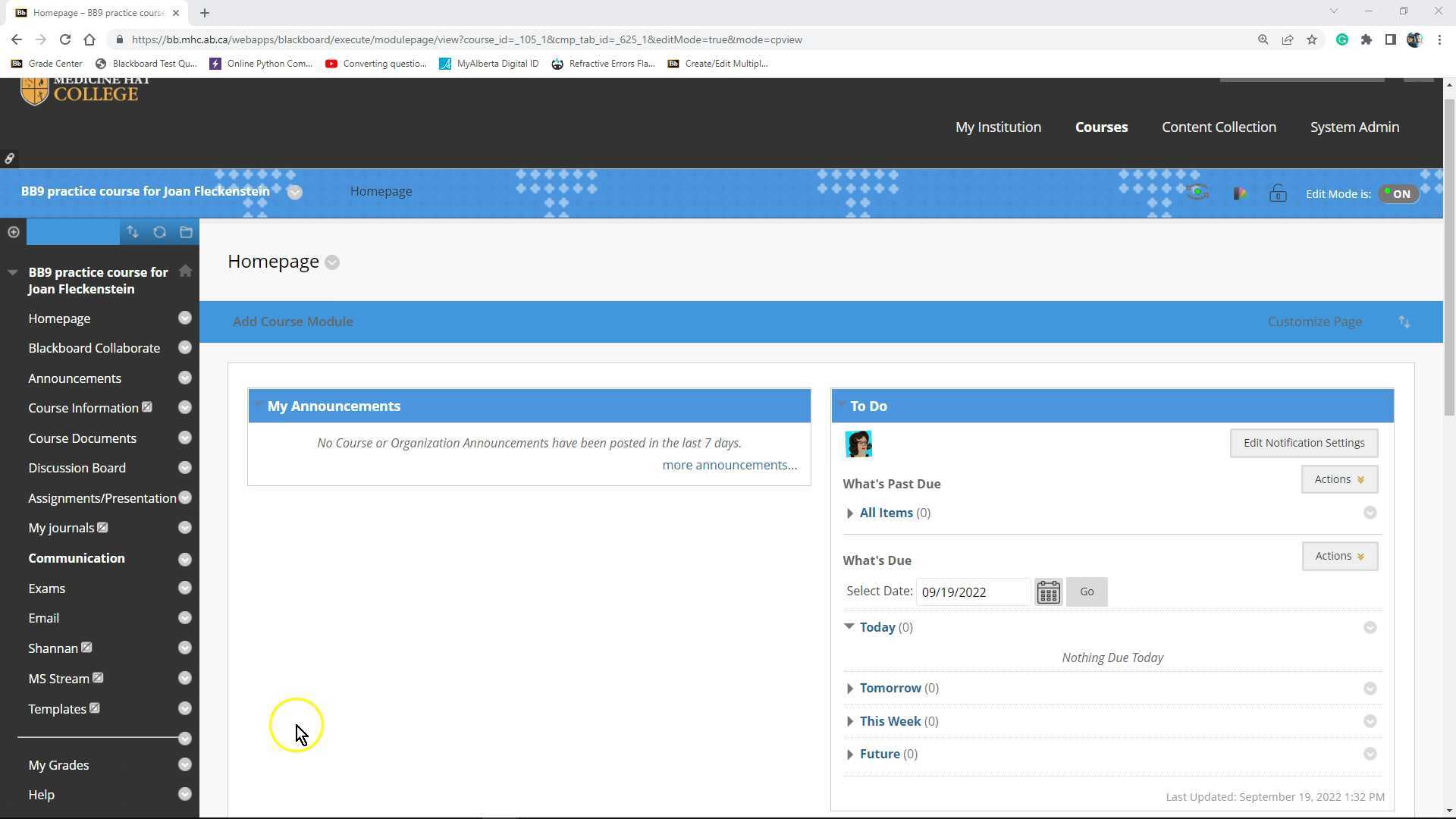Go to My Institution tab
1456x819 pixels.
pyautogui.click(x=998, y=127)
